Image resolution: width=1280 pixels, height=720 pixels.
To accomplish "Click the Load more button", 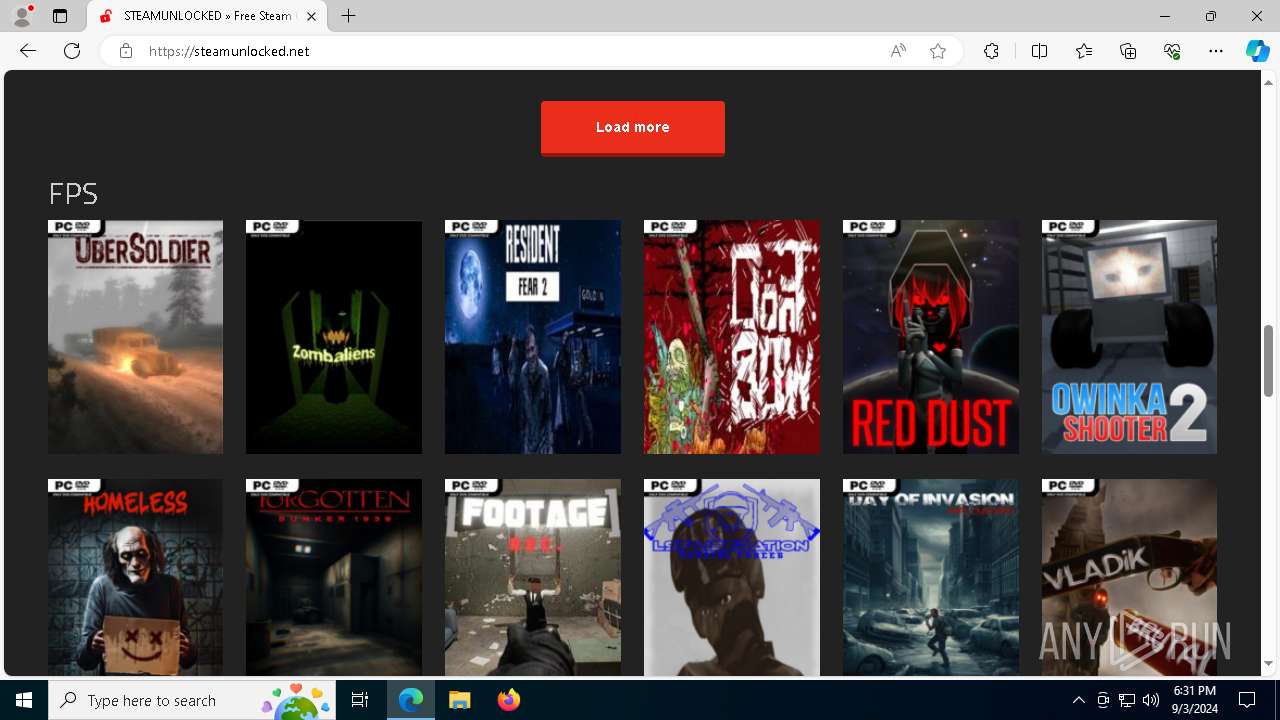I will [633, 128].
